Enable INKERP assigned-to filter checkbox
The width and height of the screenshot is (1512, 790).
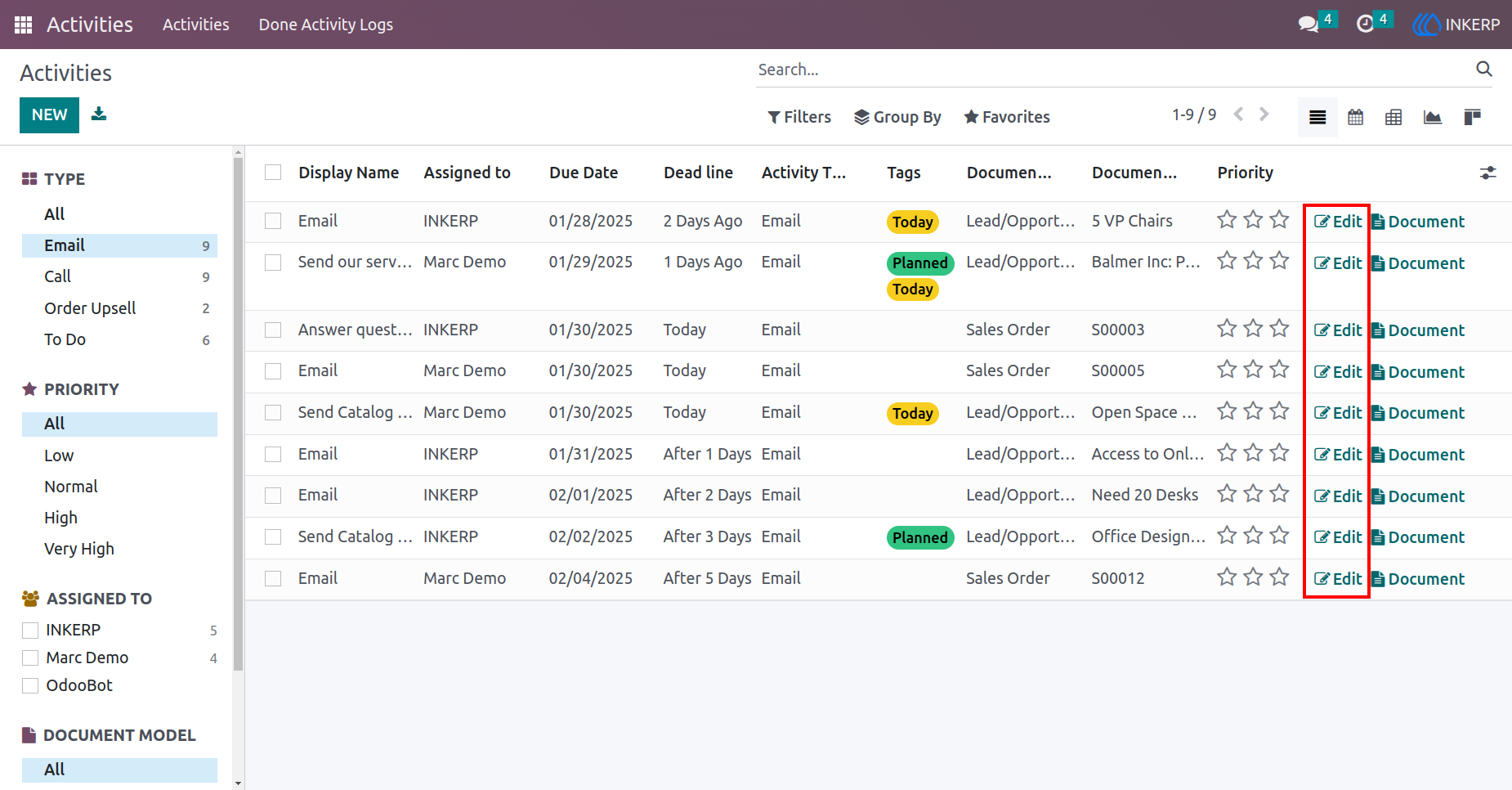pos(30,631)
